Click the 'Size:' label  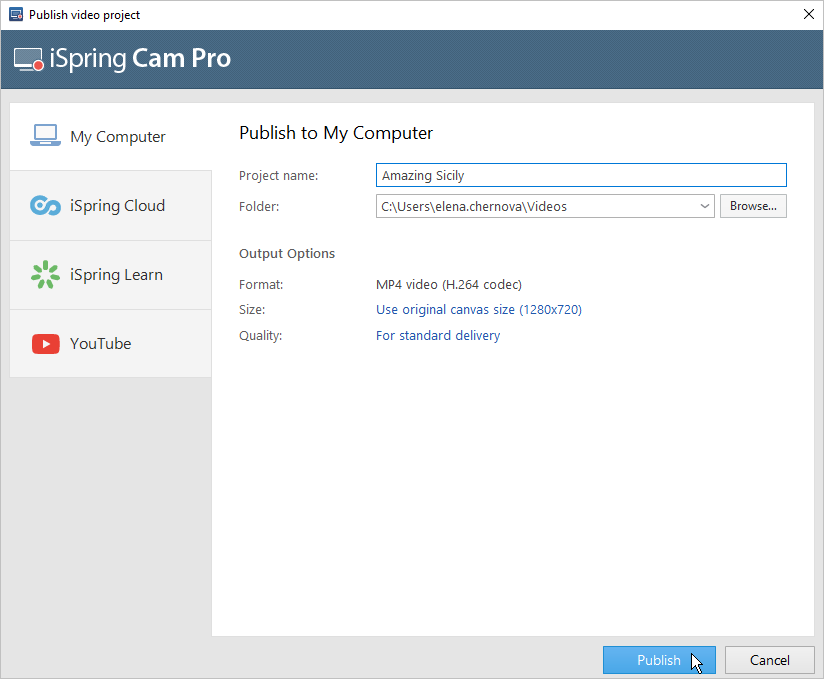point(252,310)
